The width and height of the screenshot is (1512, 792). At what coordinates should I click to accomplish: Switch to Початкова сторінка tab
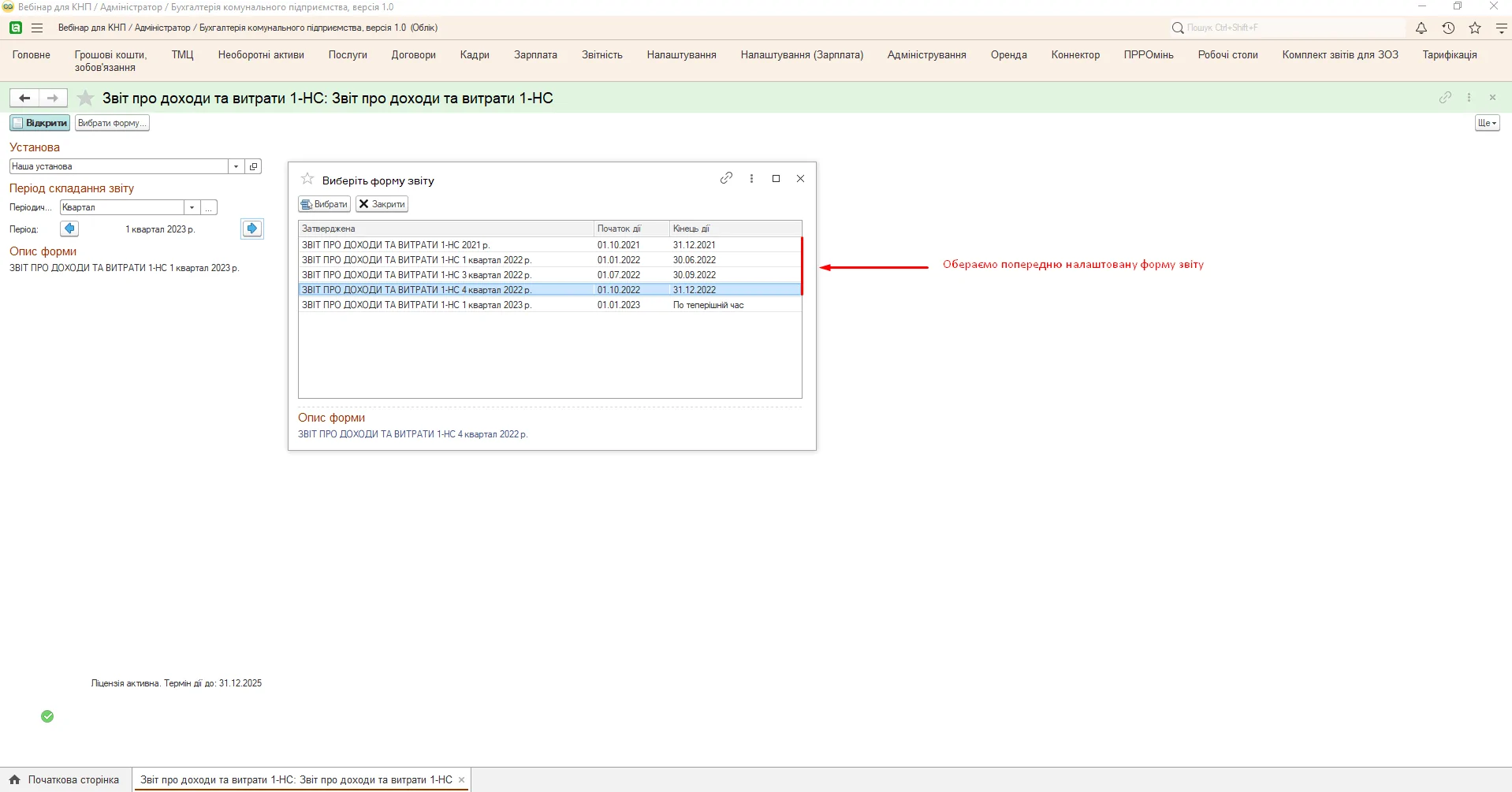(x=65, y=779)
